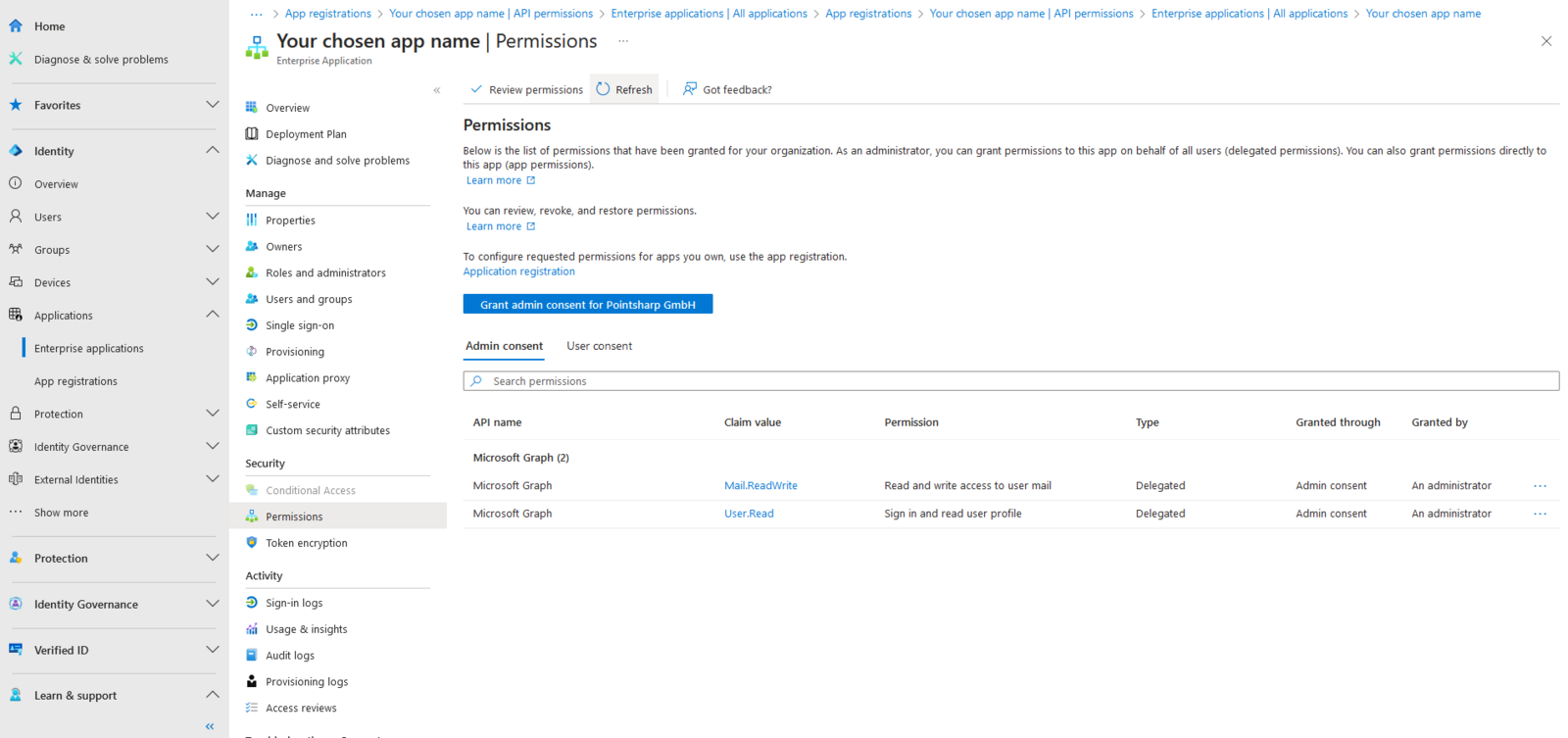Open the ellipsis menu for the User.Read row
The height and width of the screenshot is (738, 1568).
click(1540, 514)
